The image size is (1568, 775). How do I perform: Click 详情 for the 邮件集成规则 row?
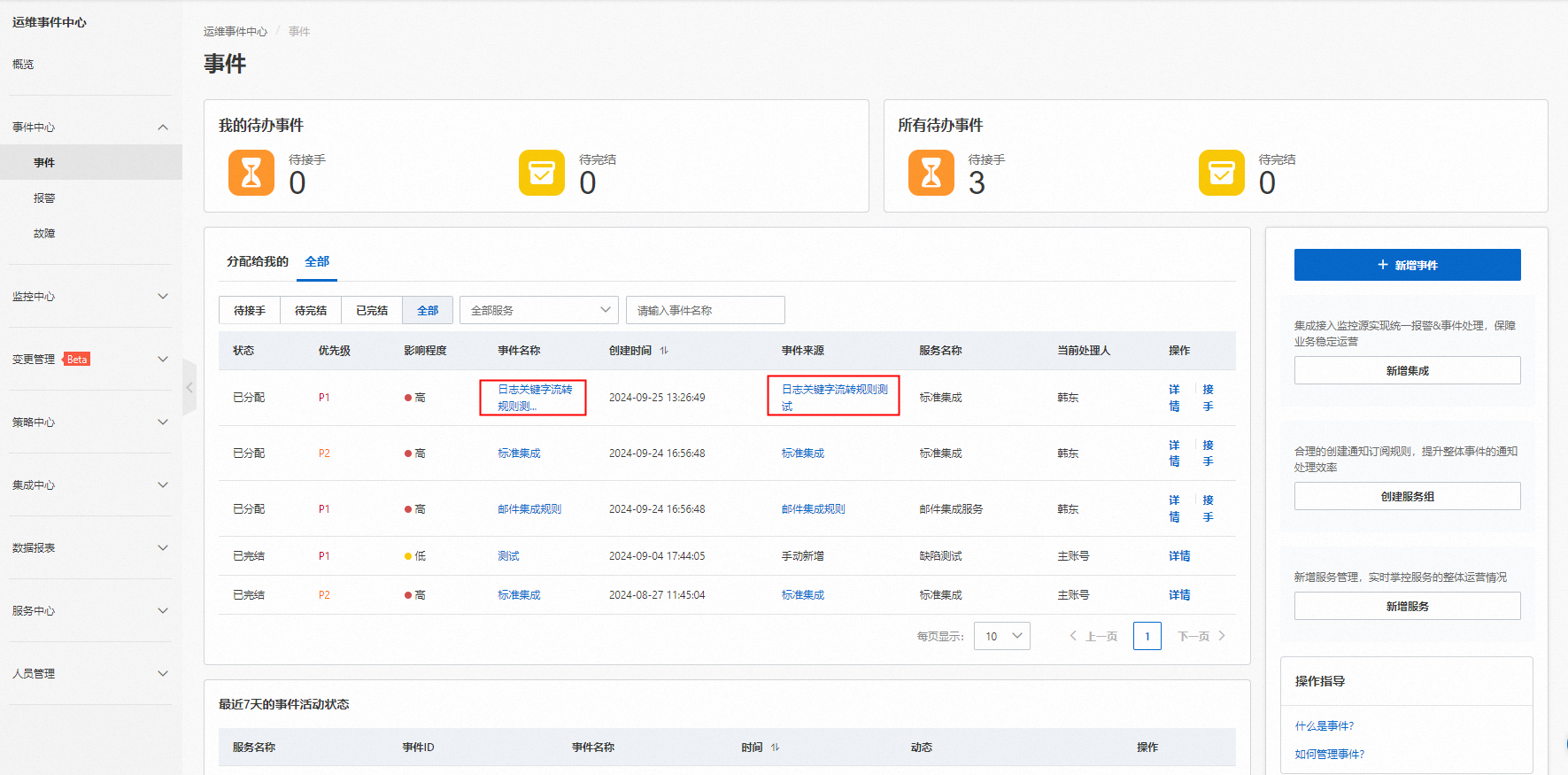tap(1174, 508)
